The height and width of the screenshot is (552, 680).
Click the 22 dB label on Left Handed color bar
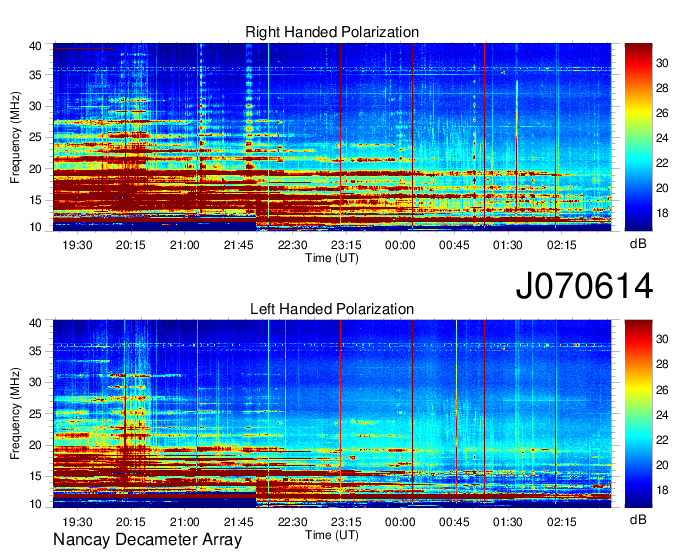pos(662,440)
